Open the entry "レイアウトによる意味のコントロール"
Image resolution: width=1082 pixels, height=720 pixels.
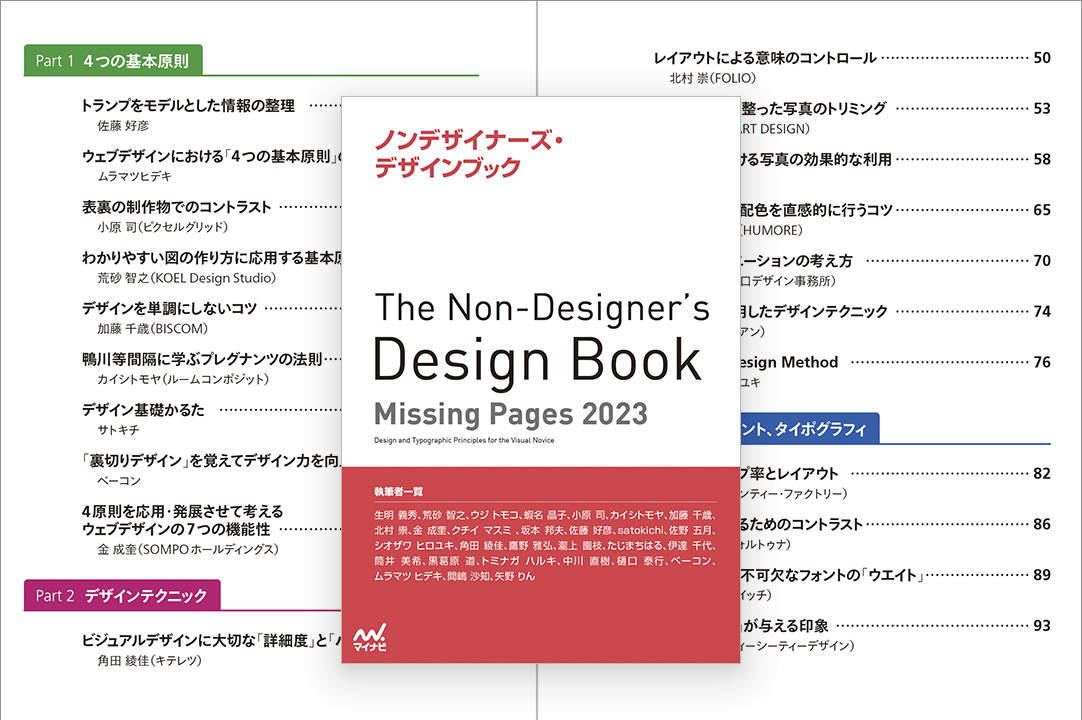click(x=765, y=58)
